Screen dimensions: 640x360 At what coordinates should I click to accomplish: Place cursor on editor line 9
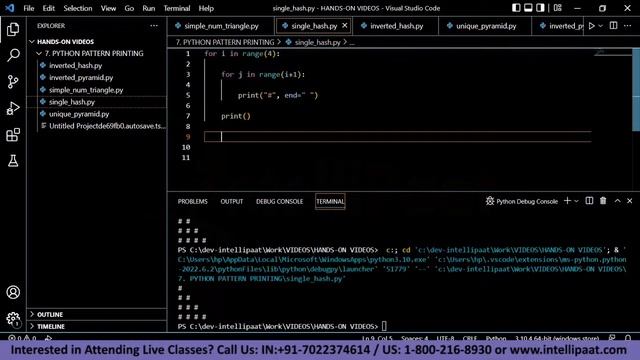(x=398, y=137)
